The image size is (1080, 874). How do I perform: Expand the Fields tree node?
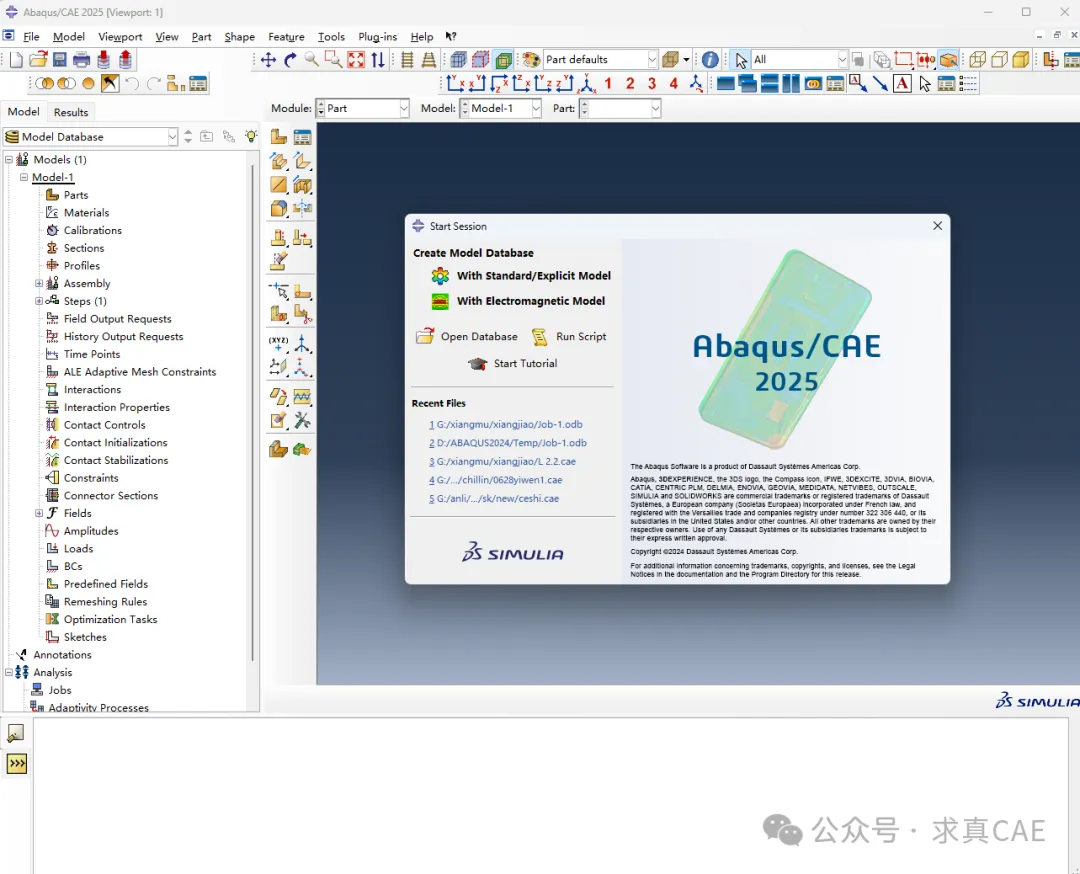39,513
